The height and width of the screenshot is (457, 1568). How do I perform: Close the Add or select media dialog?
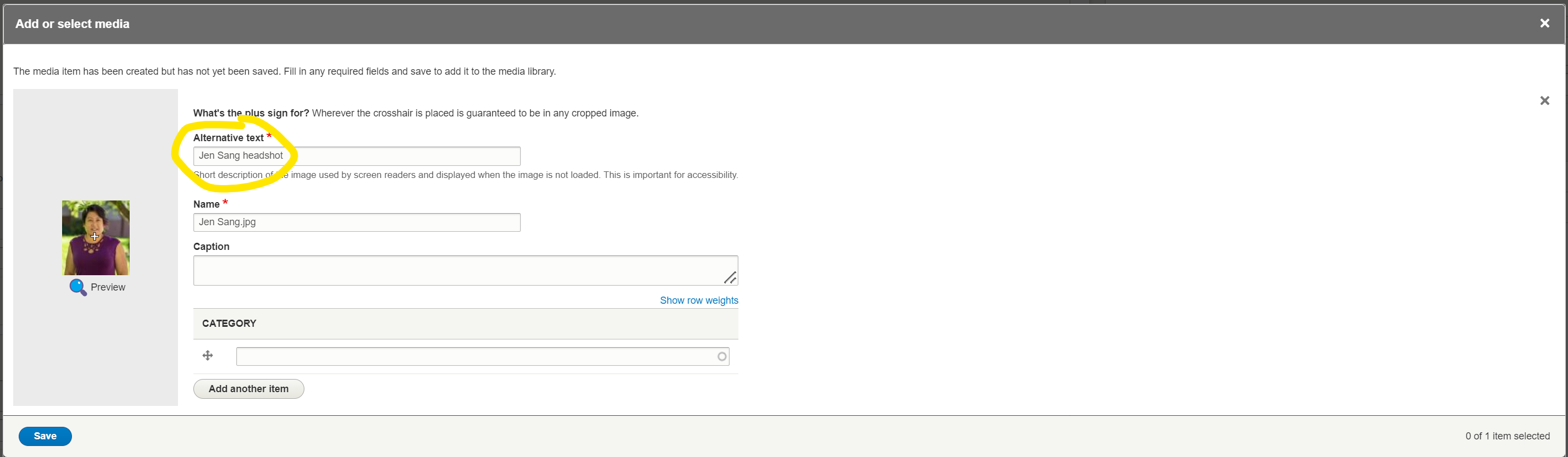[1544, 24]
